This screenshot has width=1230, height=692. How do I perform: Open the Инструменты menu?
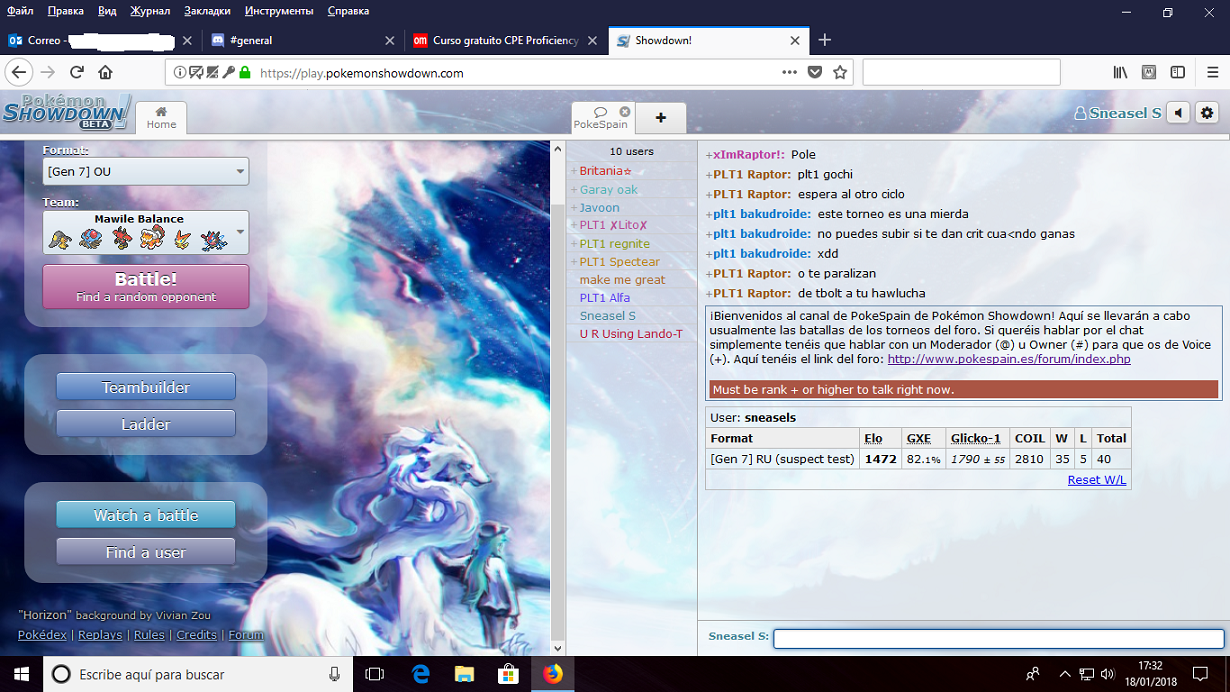tap(278, 11)
